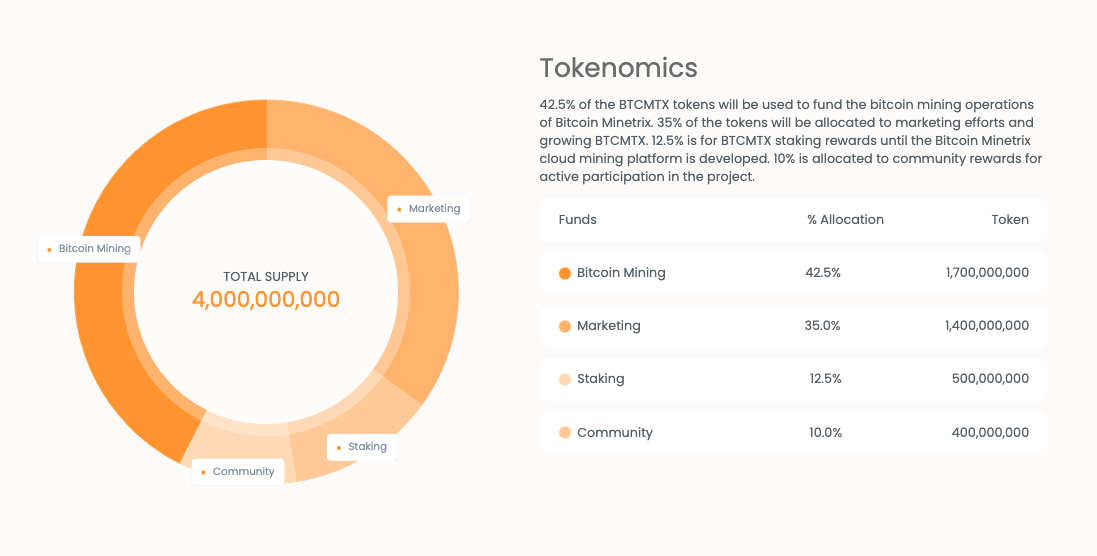The image size is (1097, 556).
Task: Select the Marketing 35.0% allocation value
Action: click(x=823, y=326)
